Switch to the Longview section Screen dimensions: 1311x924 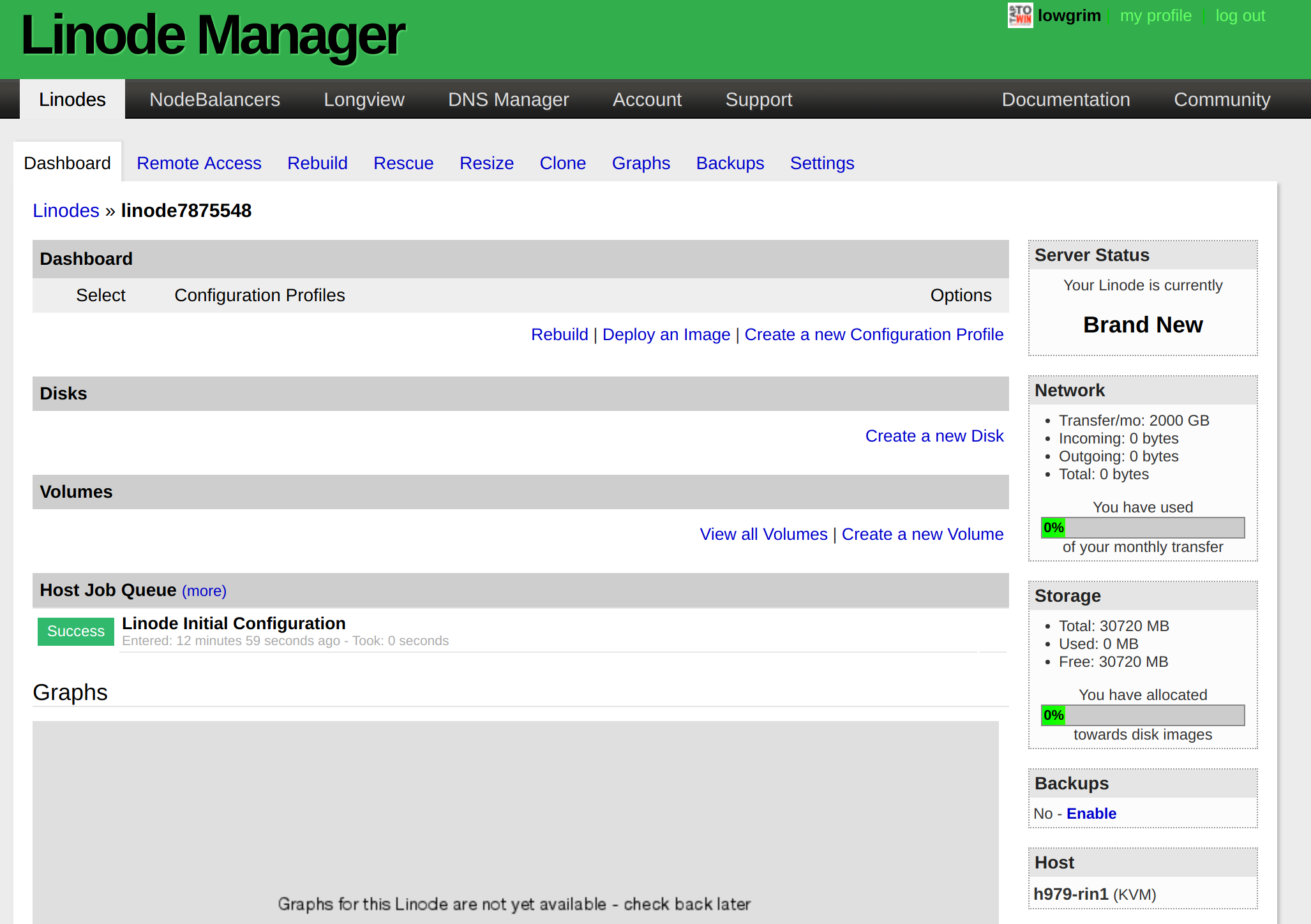(364, 100)
